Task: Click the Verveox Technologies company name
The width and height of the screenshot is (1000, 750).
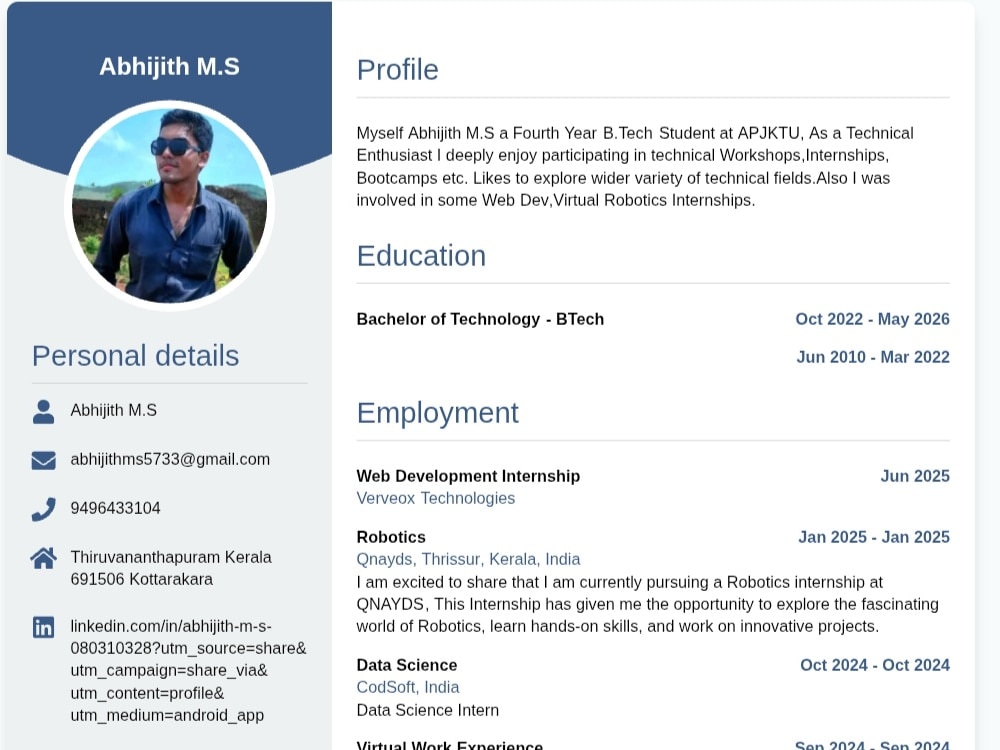Action: pos(436,498)
